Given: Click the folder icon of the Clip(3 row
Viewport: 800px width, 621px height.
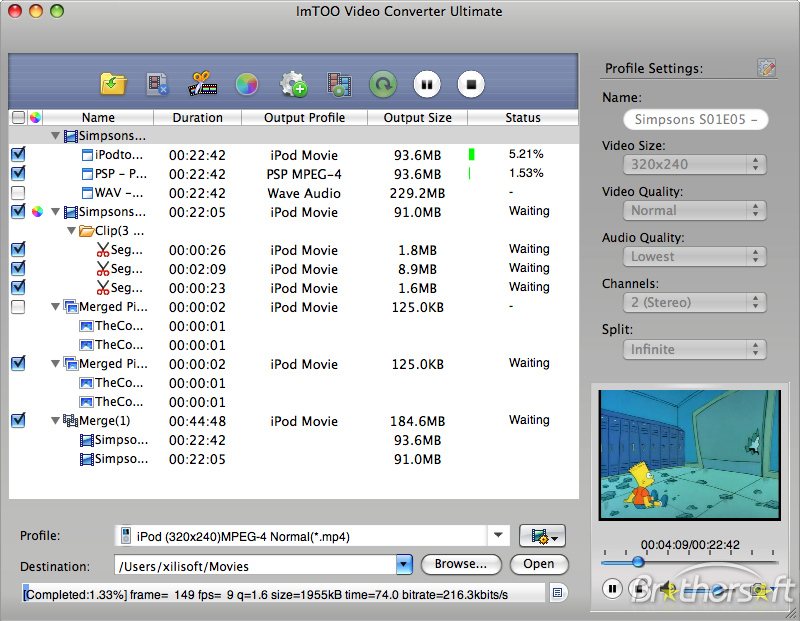Looking at the screenshot, I should [x=87, y=231].
